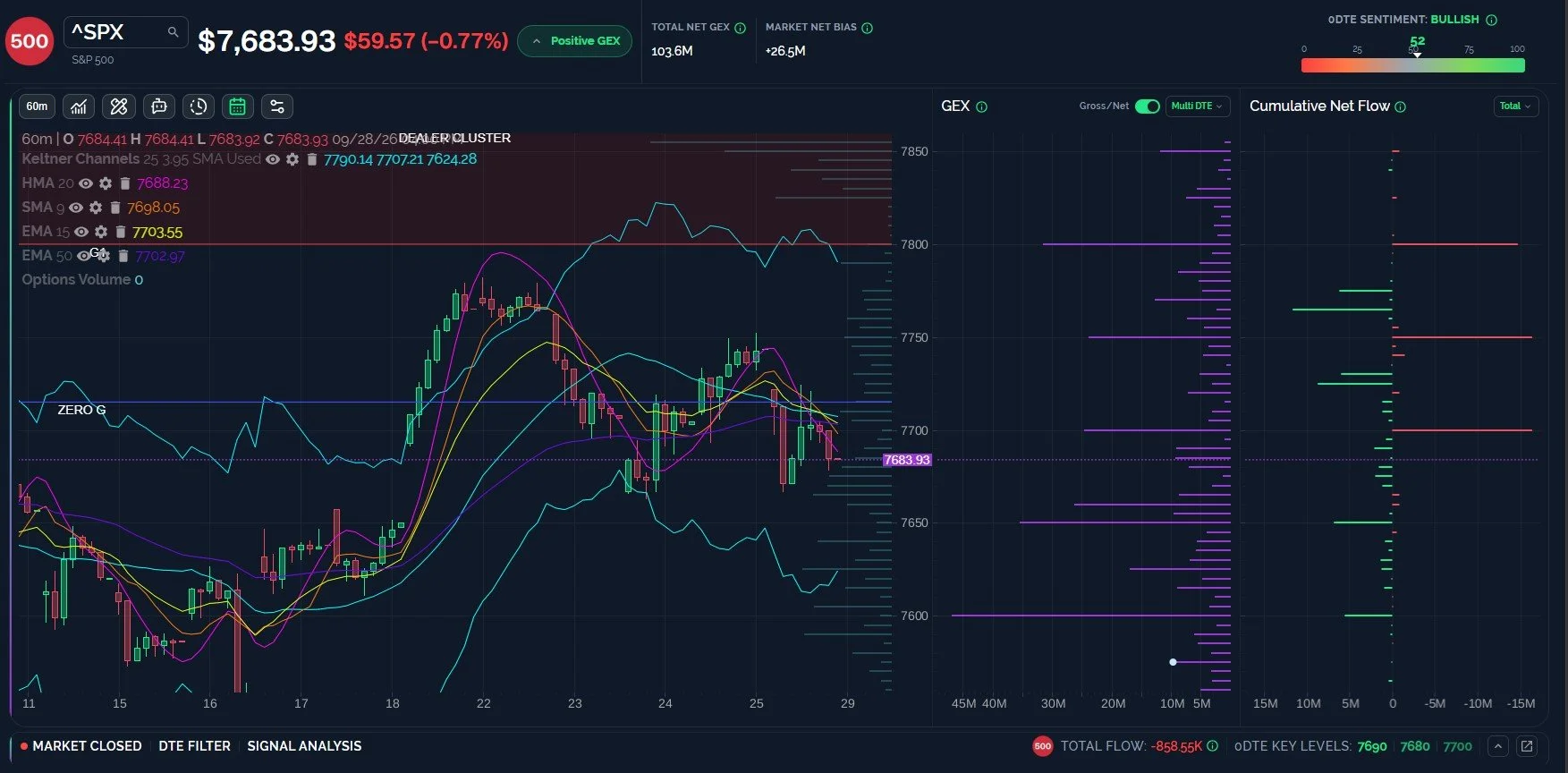Image resolution: width=1568 pixels, height=773 pixels.
Task: Open SMA 9 settings gear
Action: click(96, 208)
